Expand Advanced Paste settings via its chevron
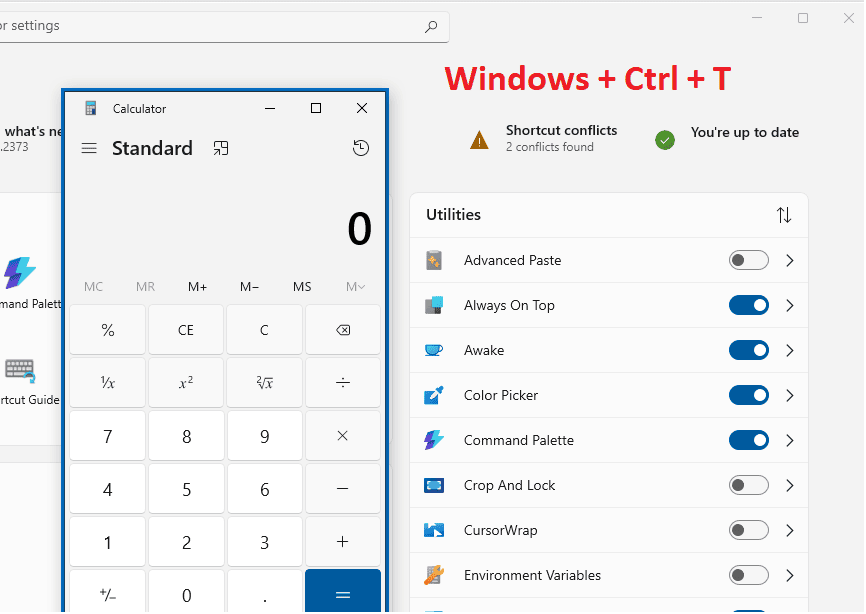The height and width of the screenshot is (614, 866). (790, 260)
